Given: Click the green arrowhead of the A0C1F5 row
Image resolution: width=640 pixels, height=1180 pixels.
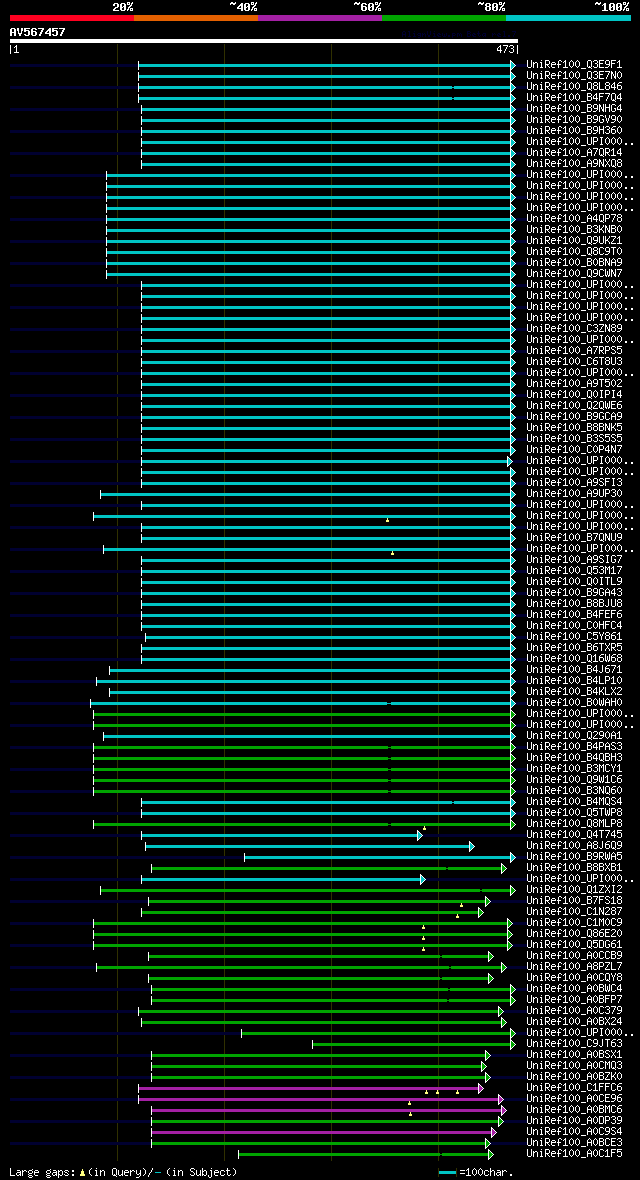Looking at the screenshot, I should tap(490, 1154).
